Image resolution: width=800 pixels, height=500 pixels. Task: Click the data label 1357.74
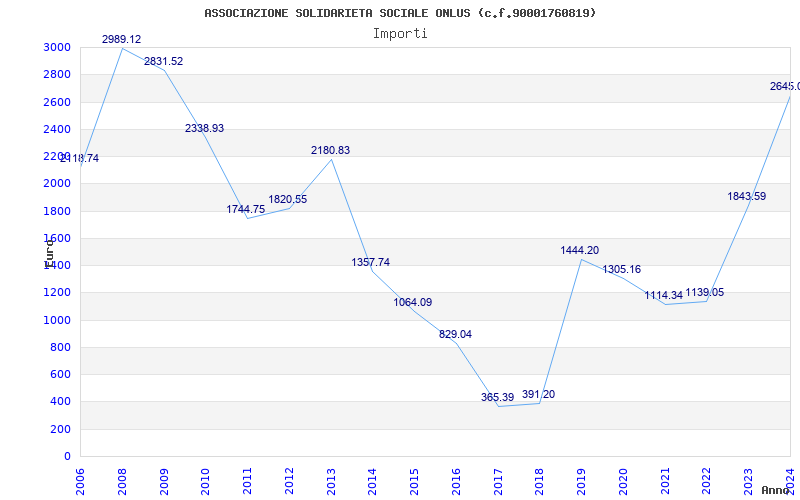[371, 262]
